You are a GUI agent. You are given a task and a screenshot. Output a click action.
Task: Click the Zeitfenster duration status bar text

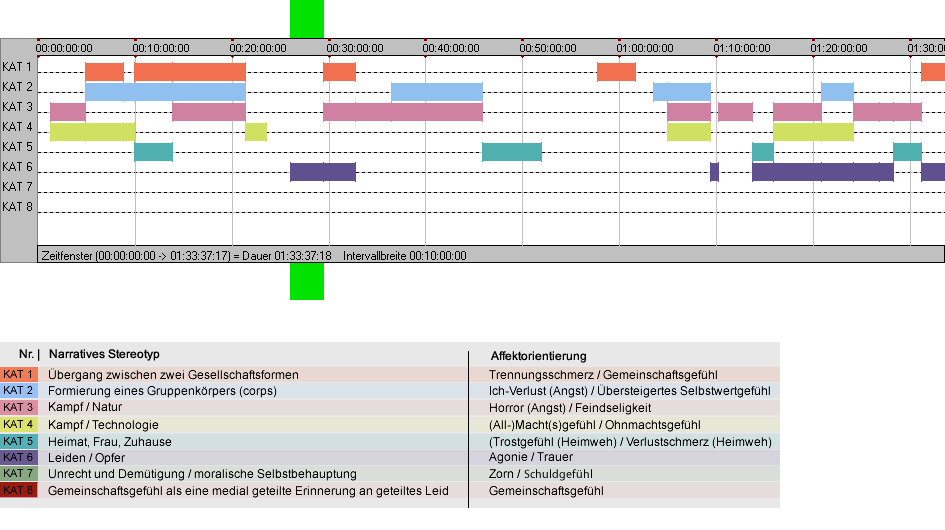click(254, 256)
